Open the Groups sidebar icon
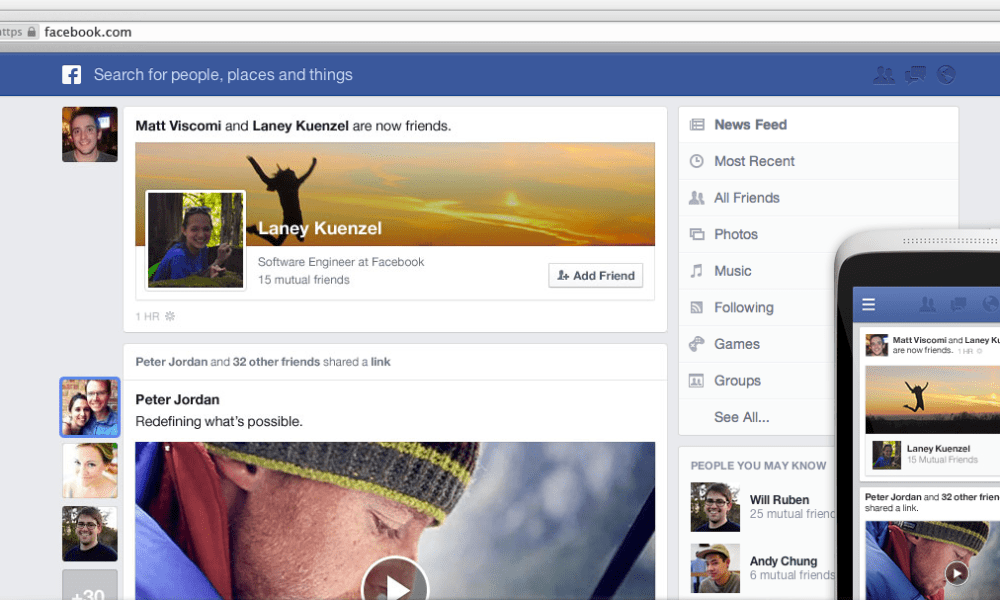This screenshot has height=600, width=1000. 695,380
